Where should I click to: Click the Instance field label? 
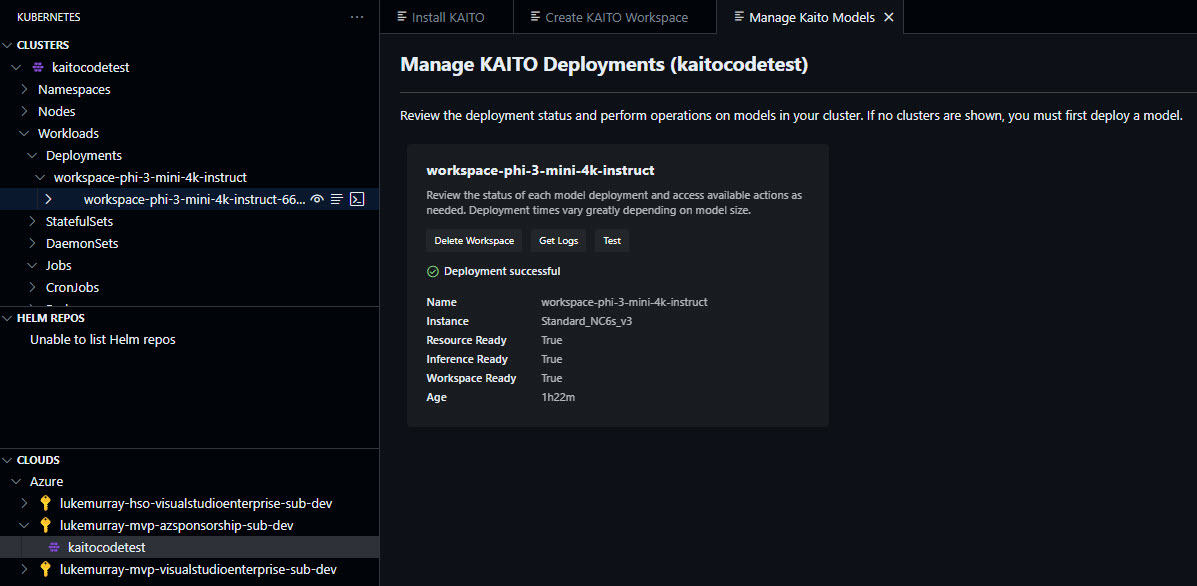coord(447,321)
